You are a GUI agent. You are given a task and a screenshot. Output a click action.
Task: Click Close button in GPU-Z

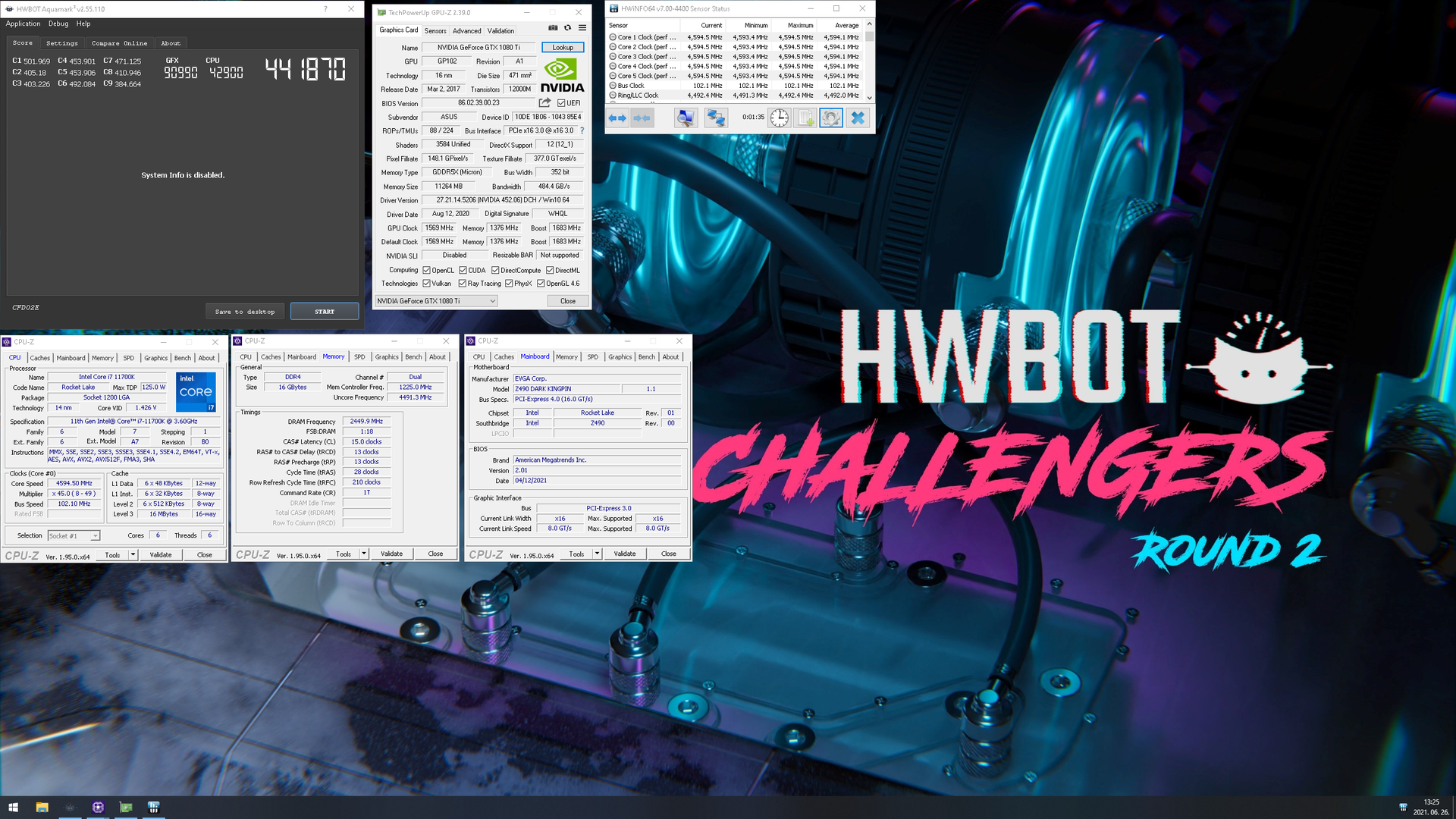click(568, 301)
